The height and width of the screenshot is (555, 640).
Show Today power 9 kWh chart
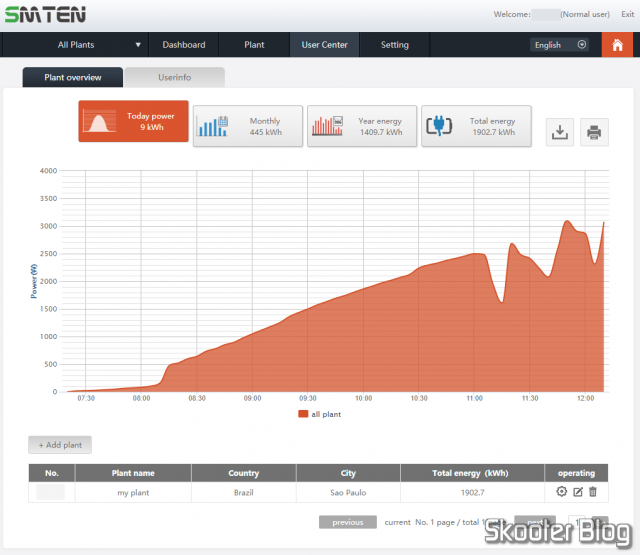pyautogui.click(x=133, y=122)
